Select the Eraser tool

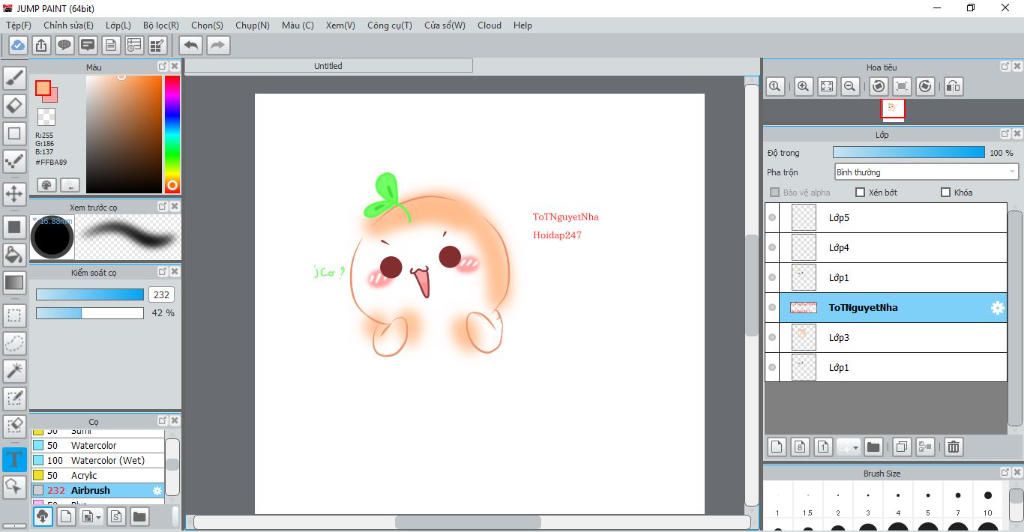point(14,106)
